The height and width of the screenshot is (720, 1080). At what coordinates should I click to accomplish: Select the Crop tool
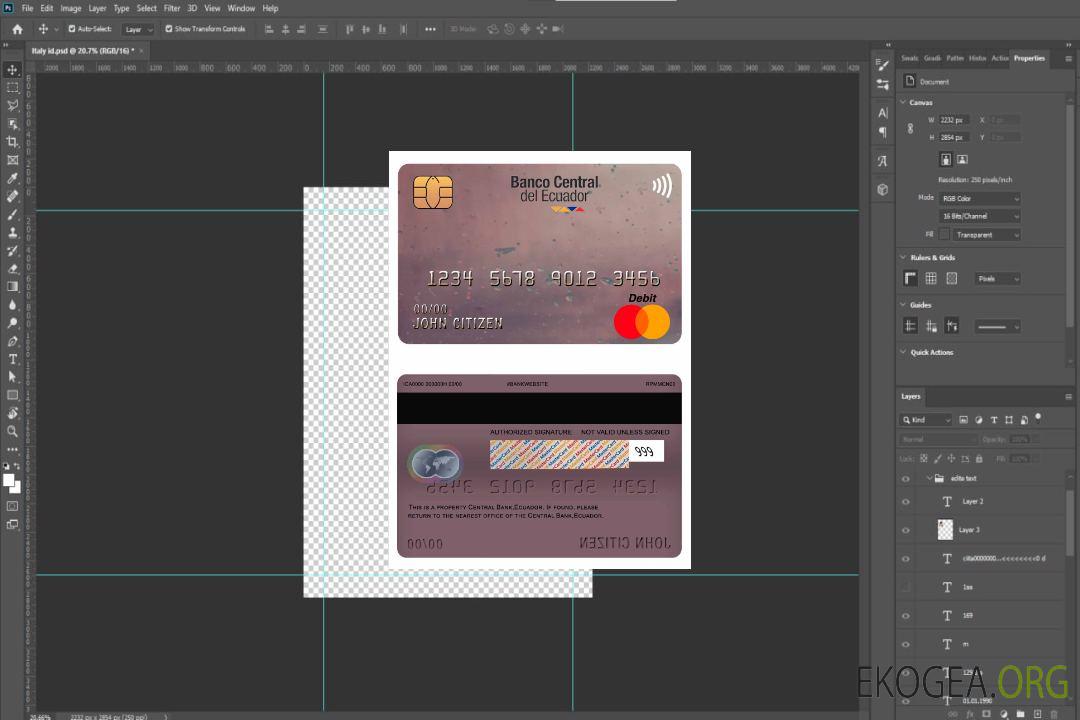pyautogui.click(x=12, y=142)
